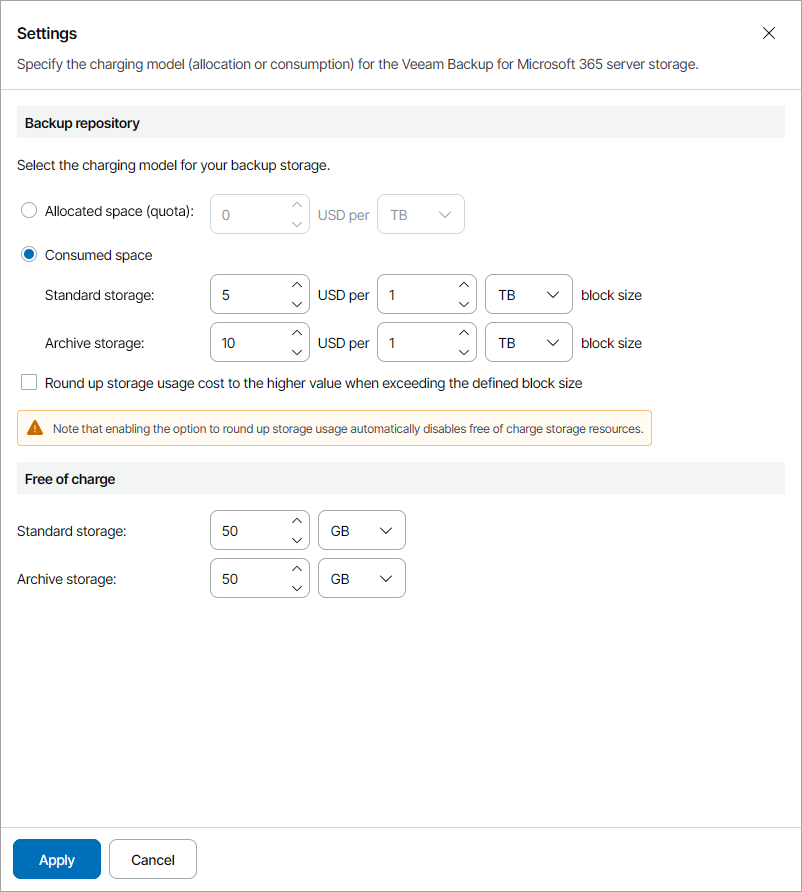This screenshot has height=892, width=802.
Task: Open the TB unit dropdown for Archive storage
Action: click(528, 342)
